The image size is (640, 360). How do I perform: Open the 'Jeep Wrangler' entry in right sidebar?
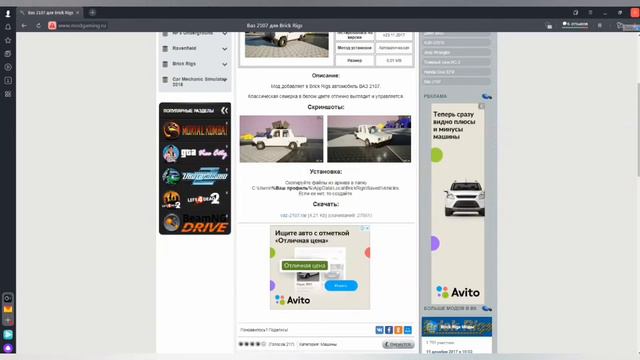click(457, 52)
